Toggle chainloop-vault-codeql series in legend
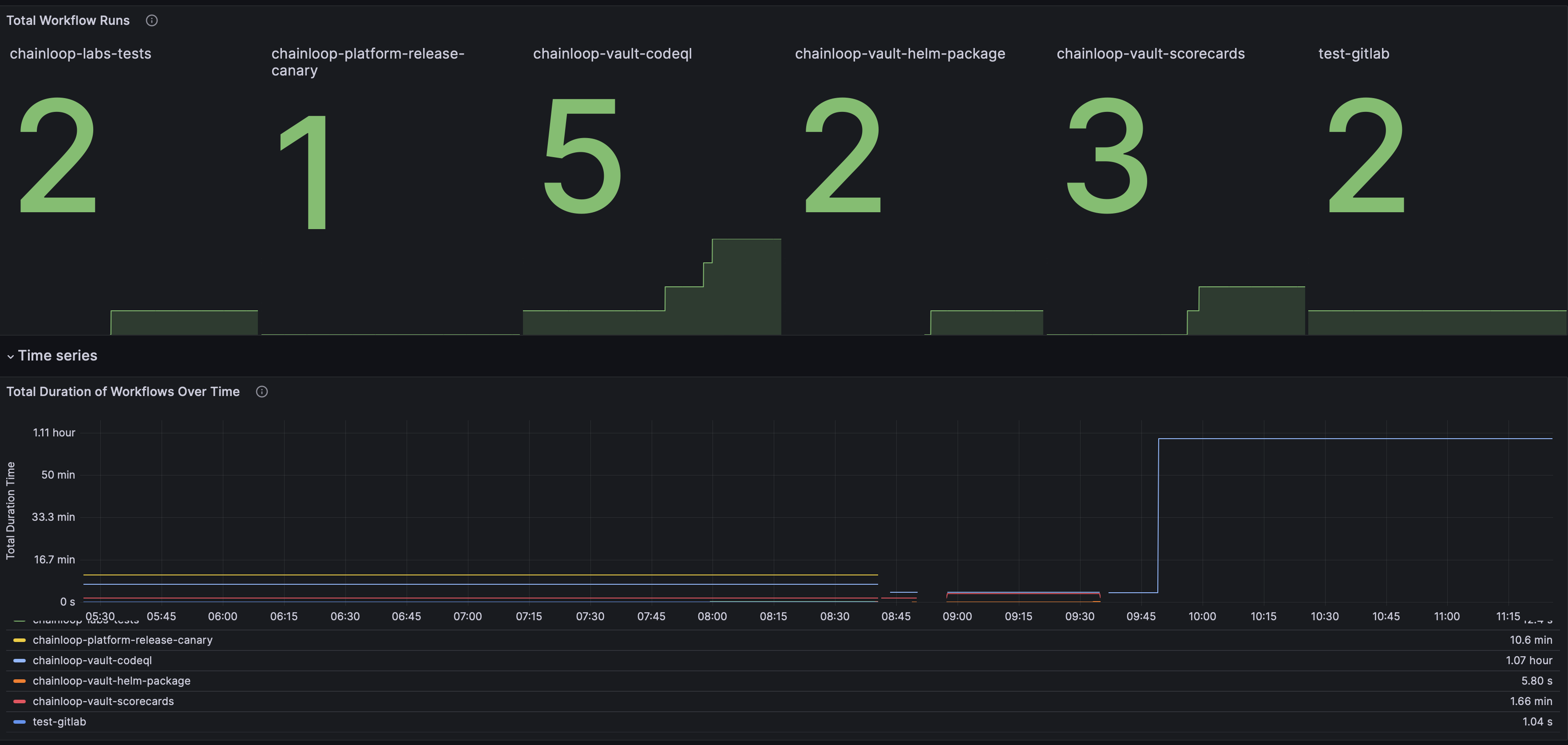Screen dimensions: 1568x745 tap(92, 660)
